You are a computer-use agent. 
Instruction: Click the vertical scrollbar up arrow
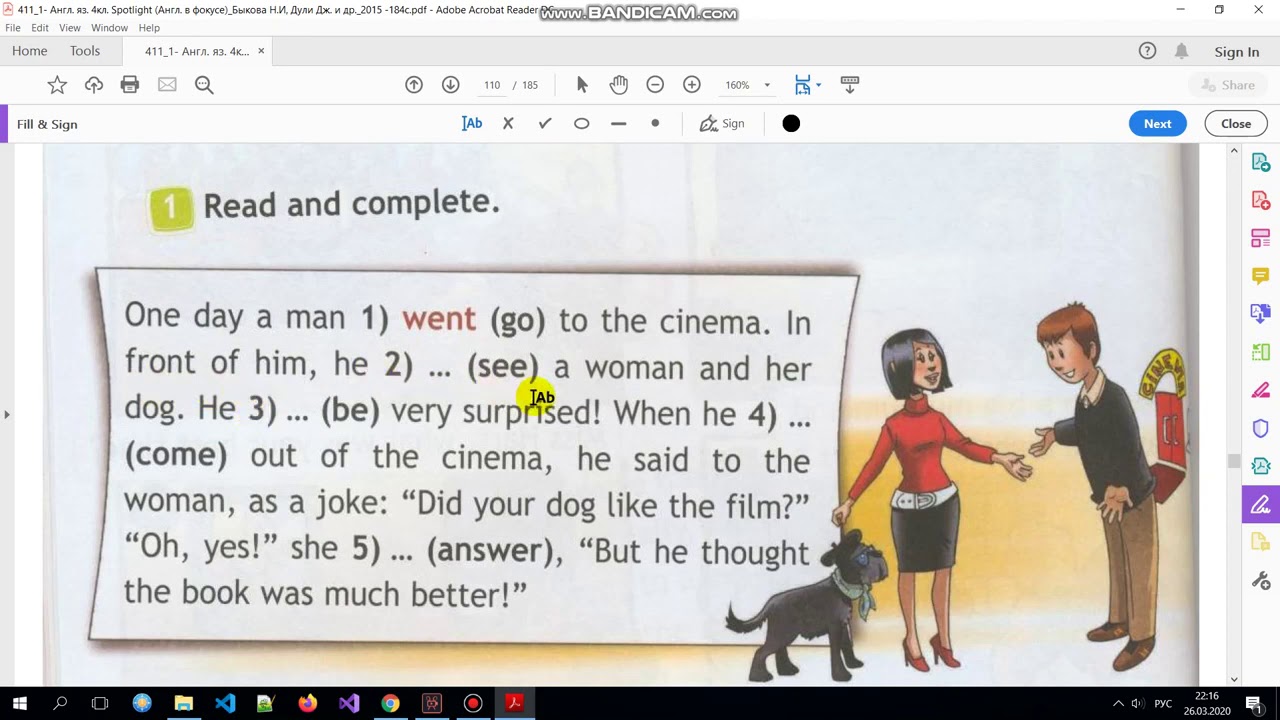[1234, 151]
